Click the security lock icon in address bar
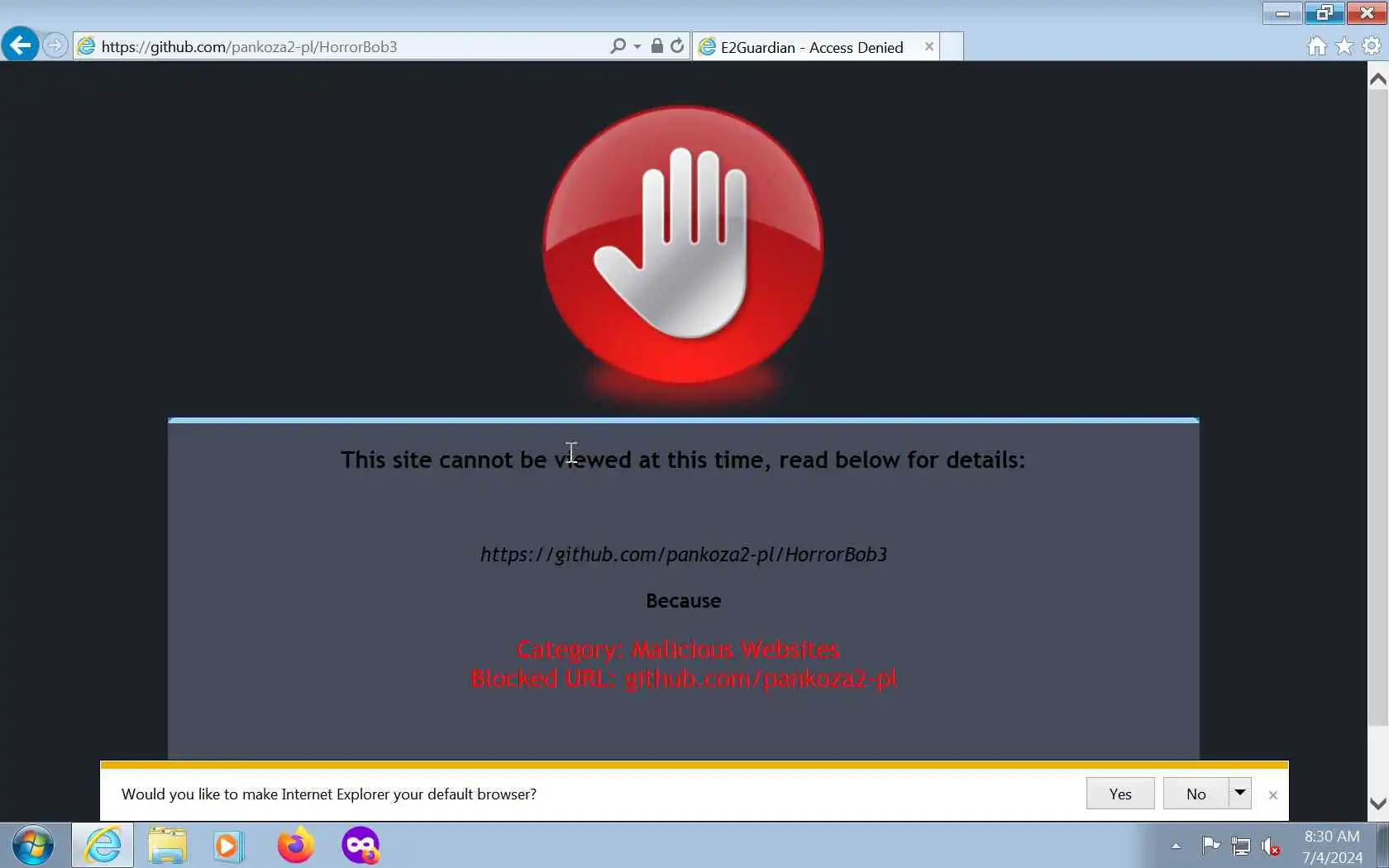The image size is (1389, 868). pyautogui.click(x=656, y=46)
